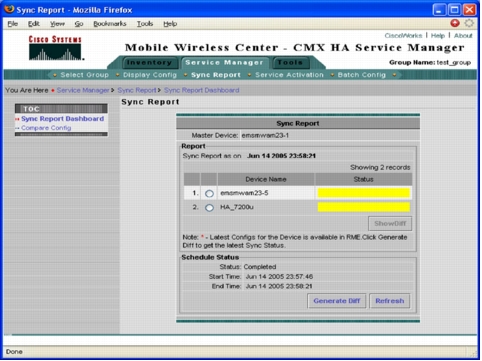Click the ShowDiff button
The image size is (482, 361).
[390, 224]
